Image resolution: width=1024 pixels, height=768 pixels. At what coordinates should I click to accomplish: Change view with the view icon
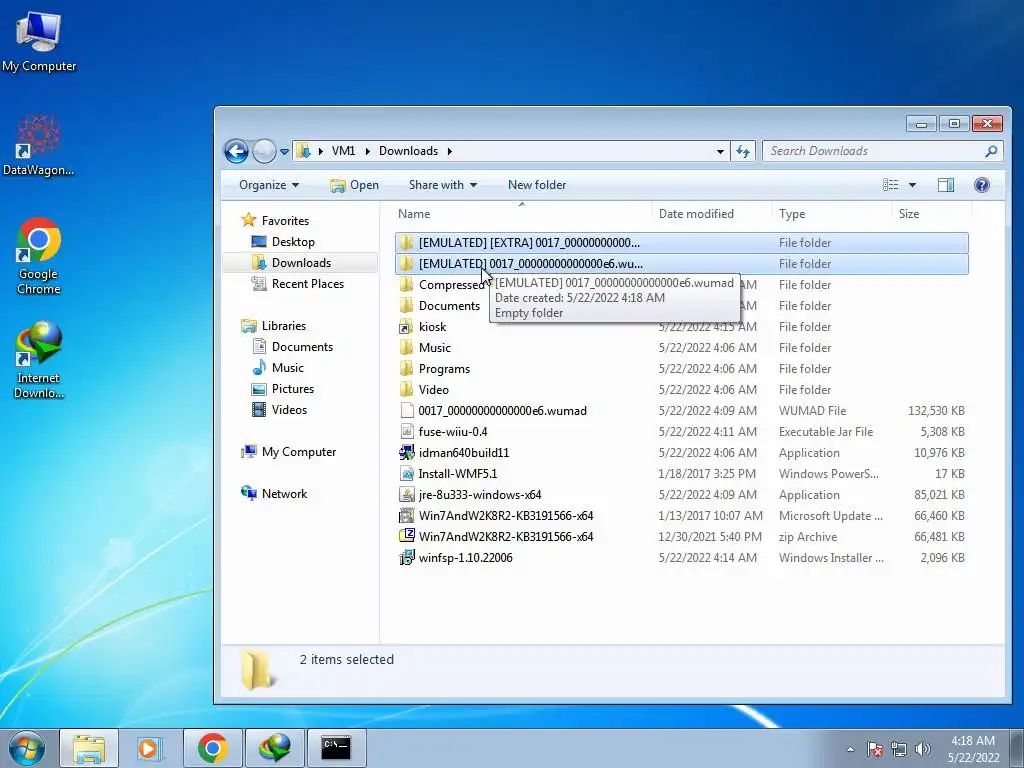(x=890, y=185)
